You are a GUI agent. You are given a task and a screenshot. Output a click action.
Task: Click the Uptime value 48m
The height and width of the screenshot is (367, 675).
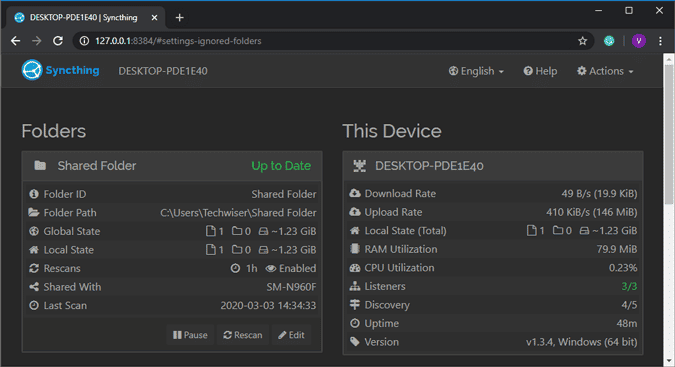[x=626, y=323]
